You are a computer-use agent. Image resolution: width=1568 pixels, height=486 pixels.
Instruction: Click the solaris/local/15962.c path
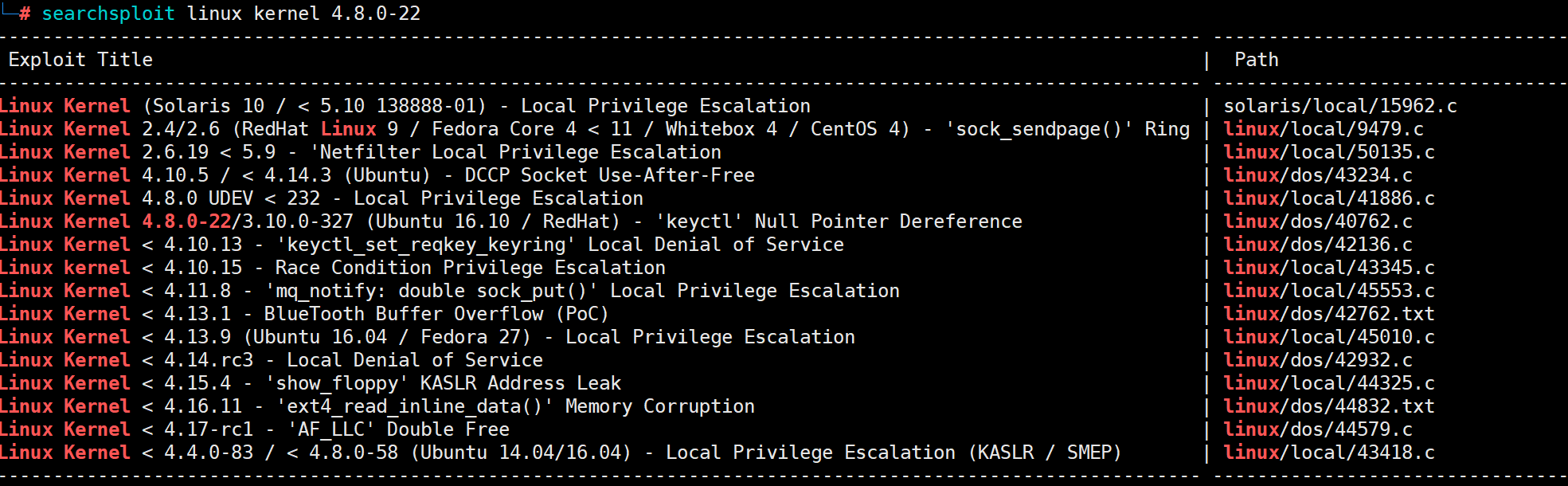[x=1340, y=106]
